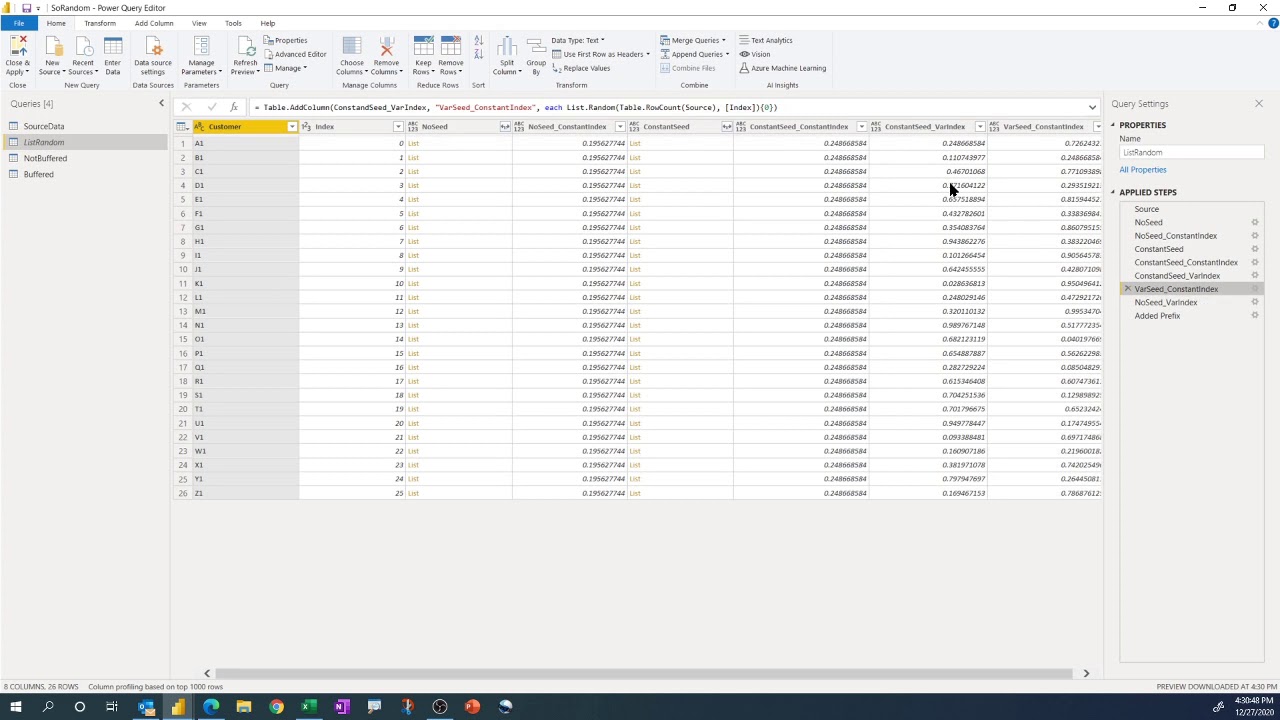The width and height of the screenshot is (1280, 720).
Task: Open Data source settings
Action: click(x=153, y=56)
